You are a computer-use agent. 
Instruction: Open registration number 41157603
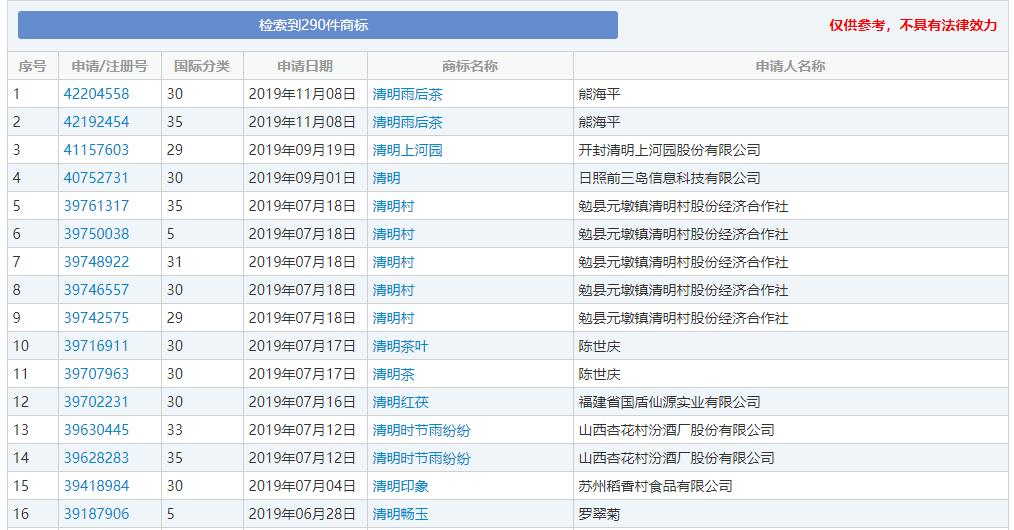point(96,150)
